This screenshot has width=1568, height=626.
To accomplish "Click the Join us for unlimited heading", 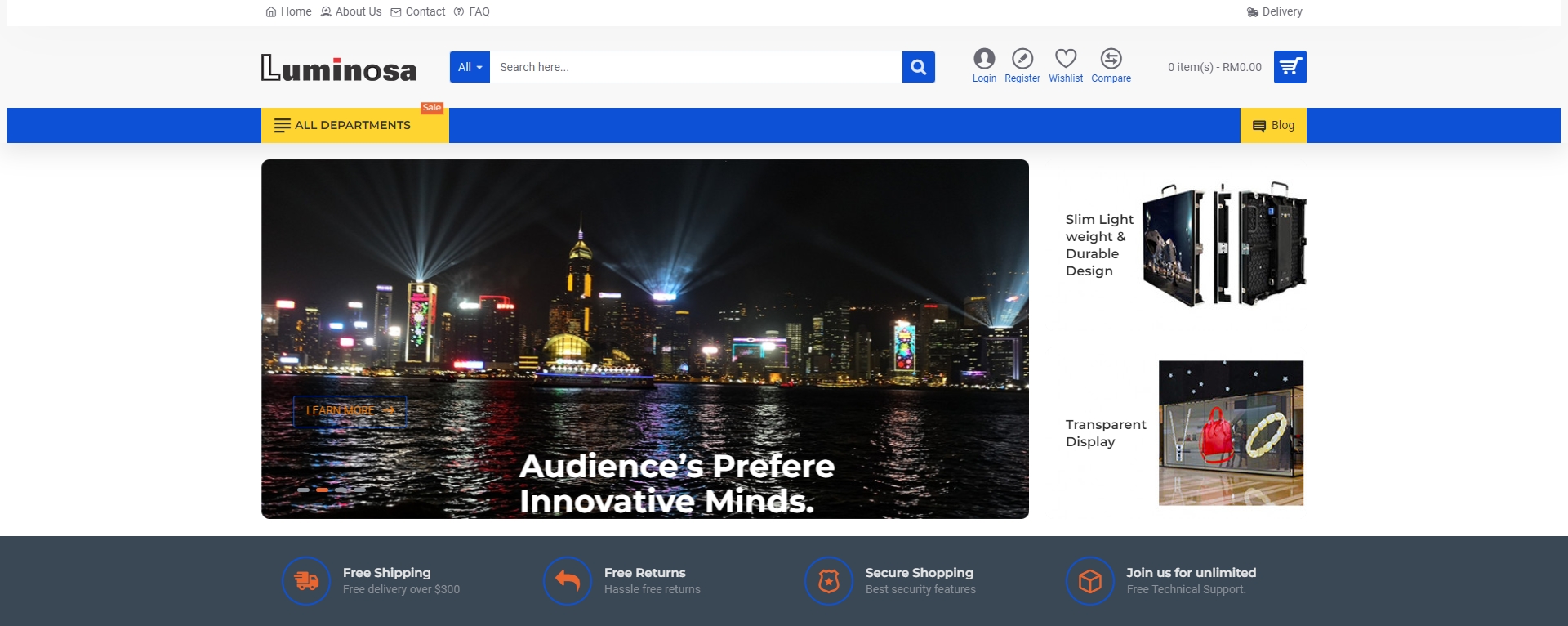I will coord(1192,573).
